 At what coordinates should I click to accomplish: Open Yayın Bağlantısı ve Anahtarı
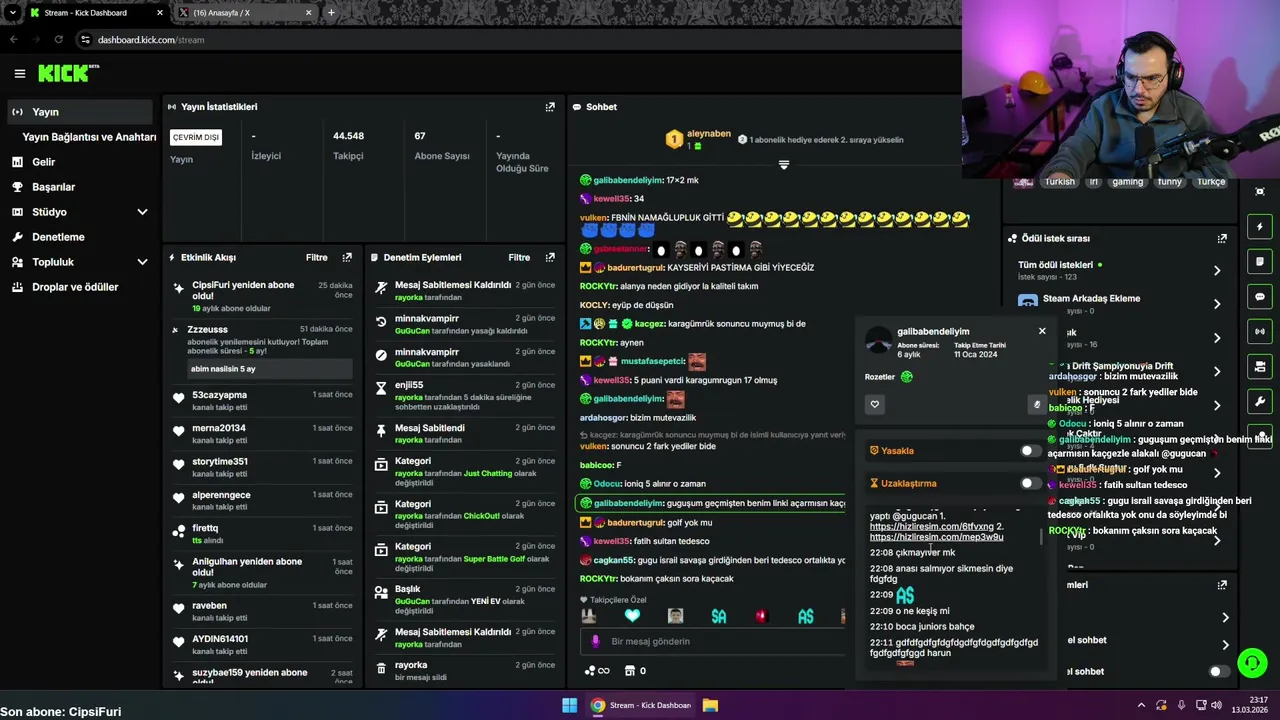click(89, 137)
